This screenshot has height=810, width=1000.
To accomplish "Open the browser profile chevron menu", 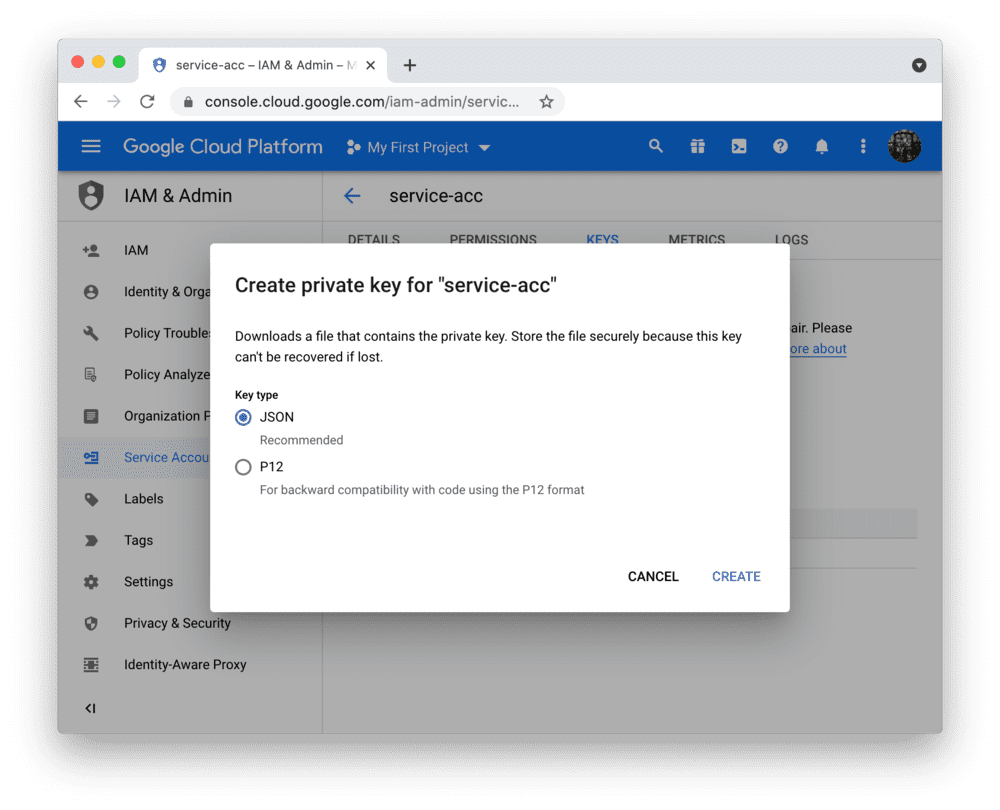I will click(919, 64).
